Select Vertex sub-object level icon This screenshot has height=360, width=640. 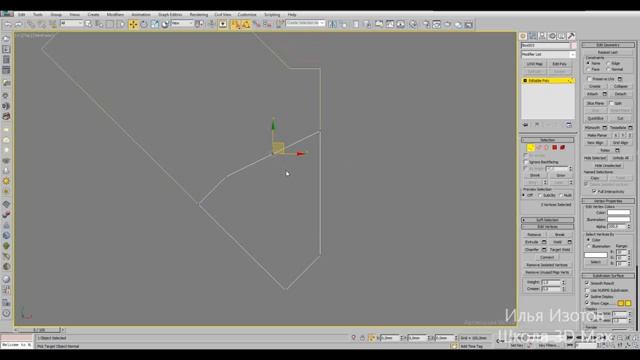pyautogui.click(x=531, y=147)
